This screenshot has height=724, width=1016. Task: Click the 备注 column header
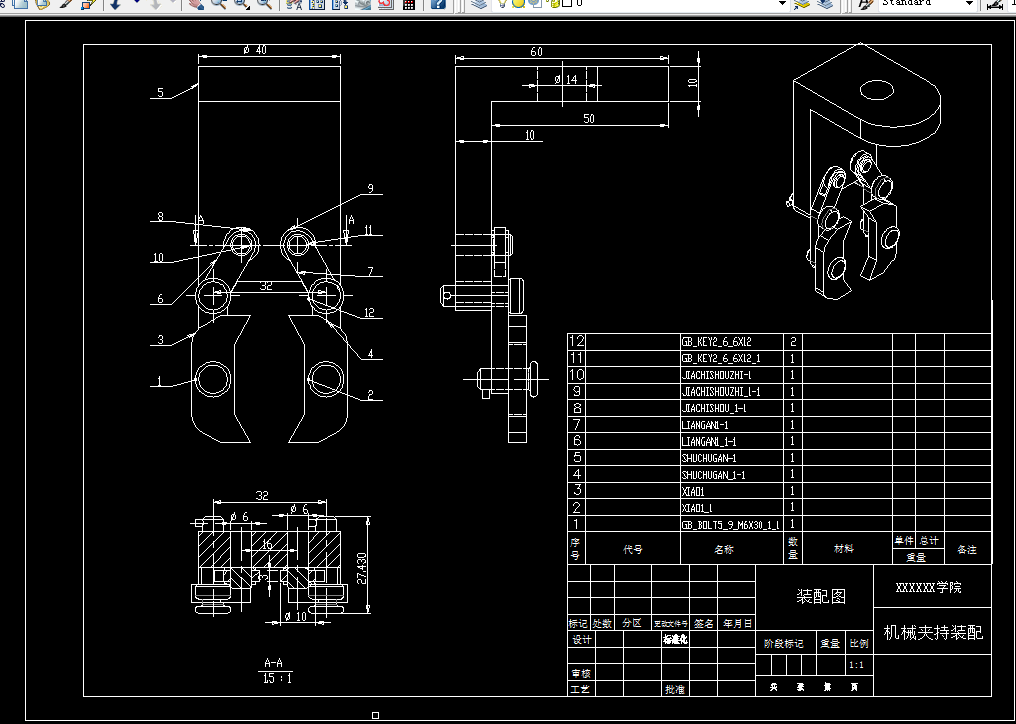[967, 550]
